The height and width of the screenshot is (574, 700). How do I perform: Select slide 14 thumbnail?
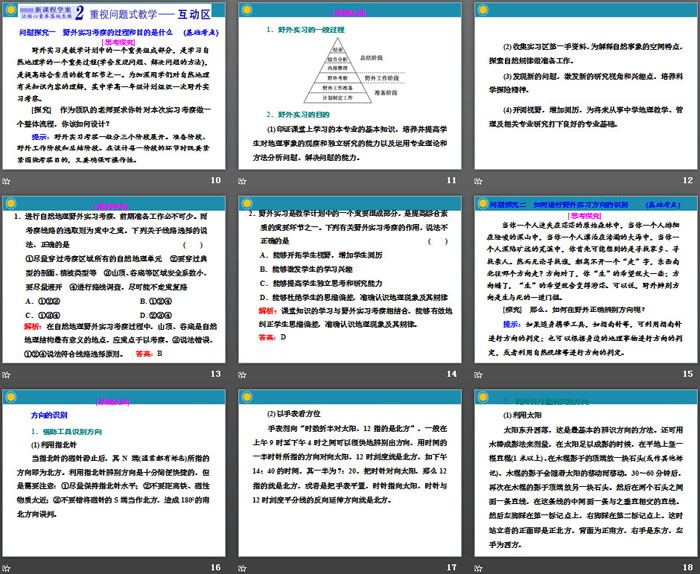point(350,279)
